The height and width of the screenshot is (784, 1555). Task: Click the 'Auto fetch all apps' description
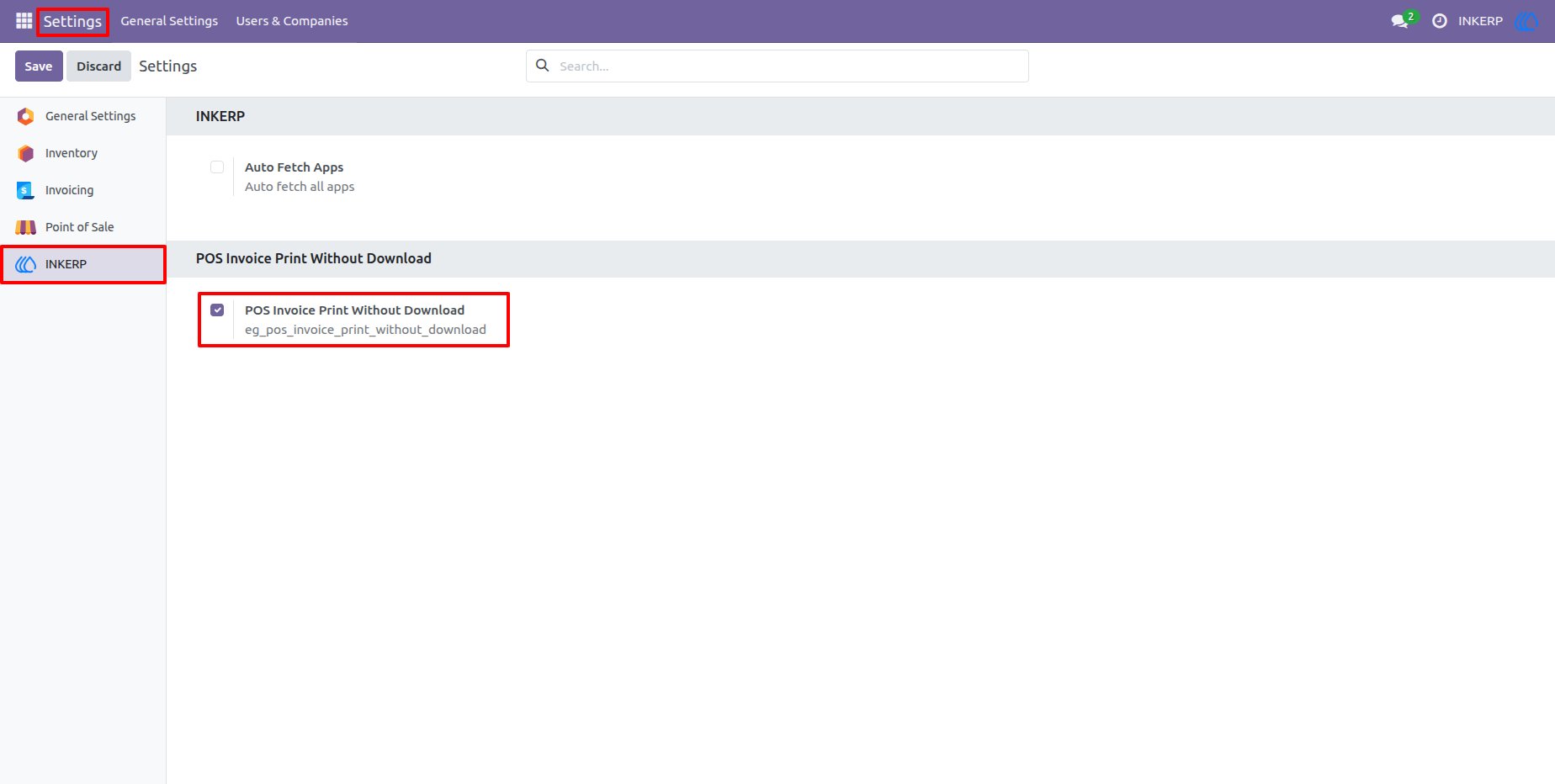[x=300, y=187]
